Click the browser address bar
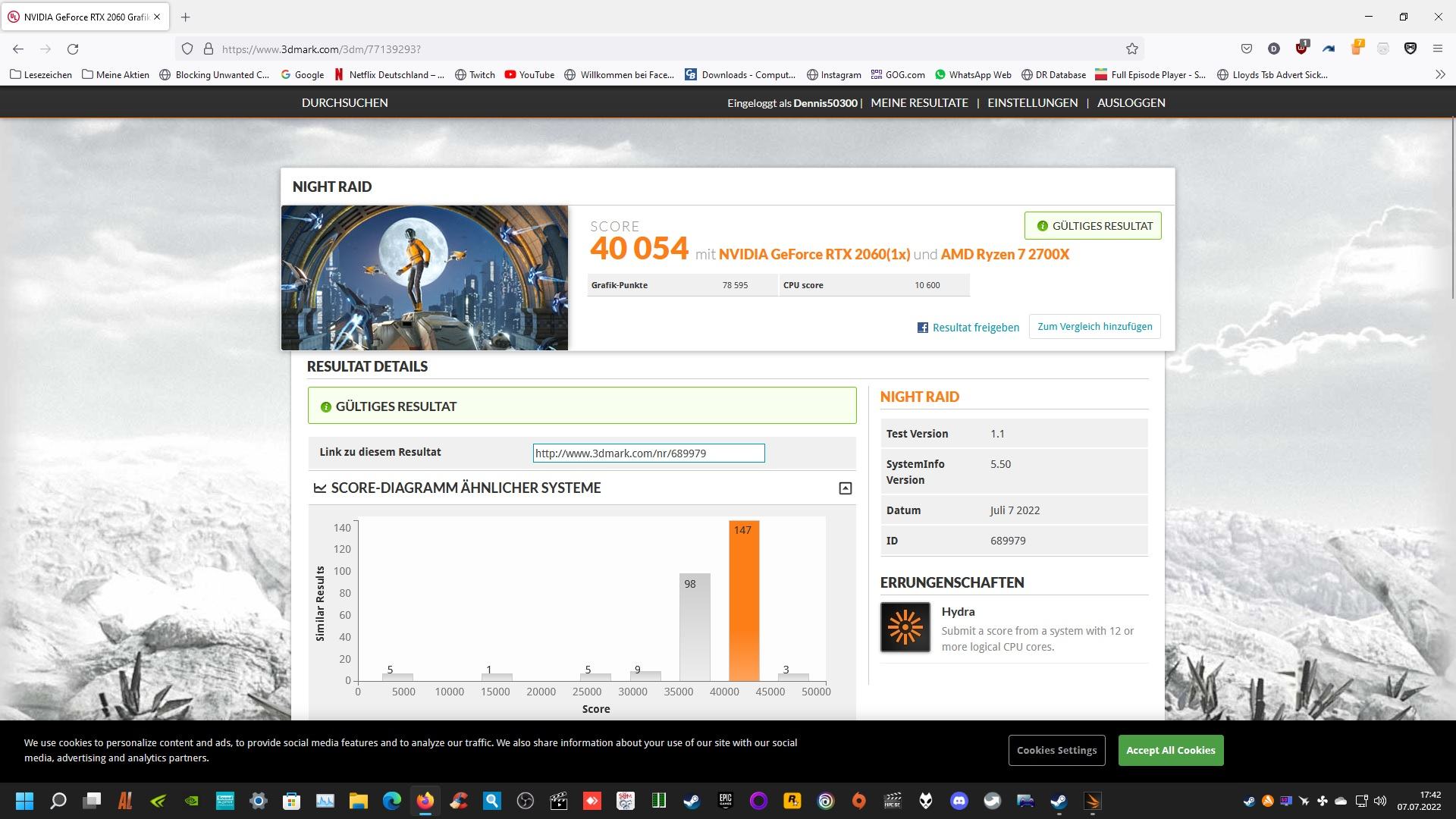Image resolution: width=1456 pixels, height=819 pixels. coord(660,49)
